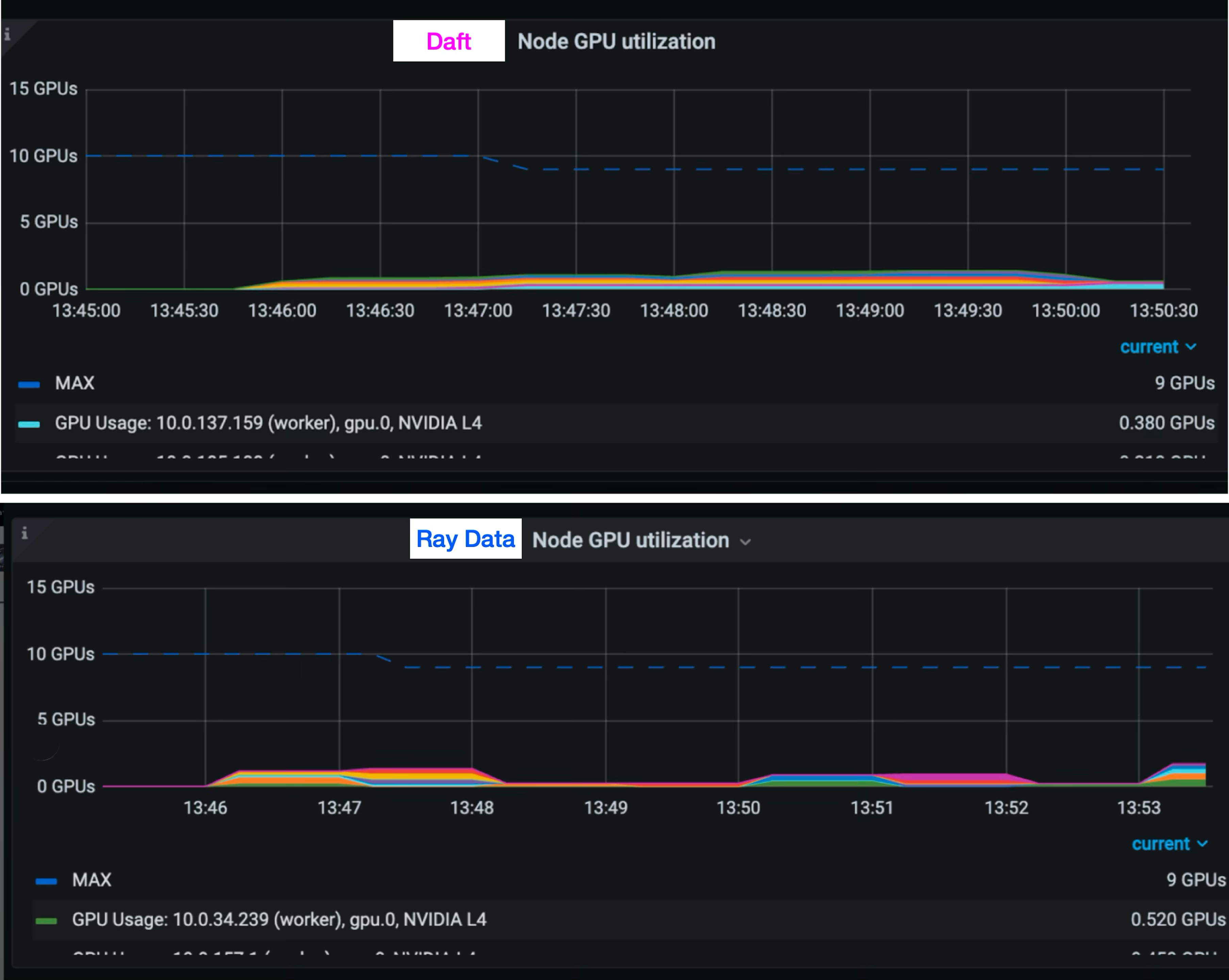Screen dimensions: 1229x980
Task: Open the Daft legend 'current' sort dropdown
Action: 1158,347
